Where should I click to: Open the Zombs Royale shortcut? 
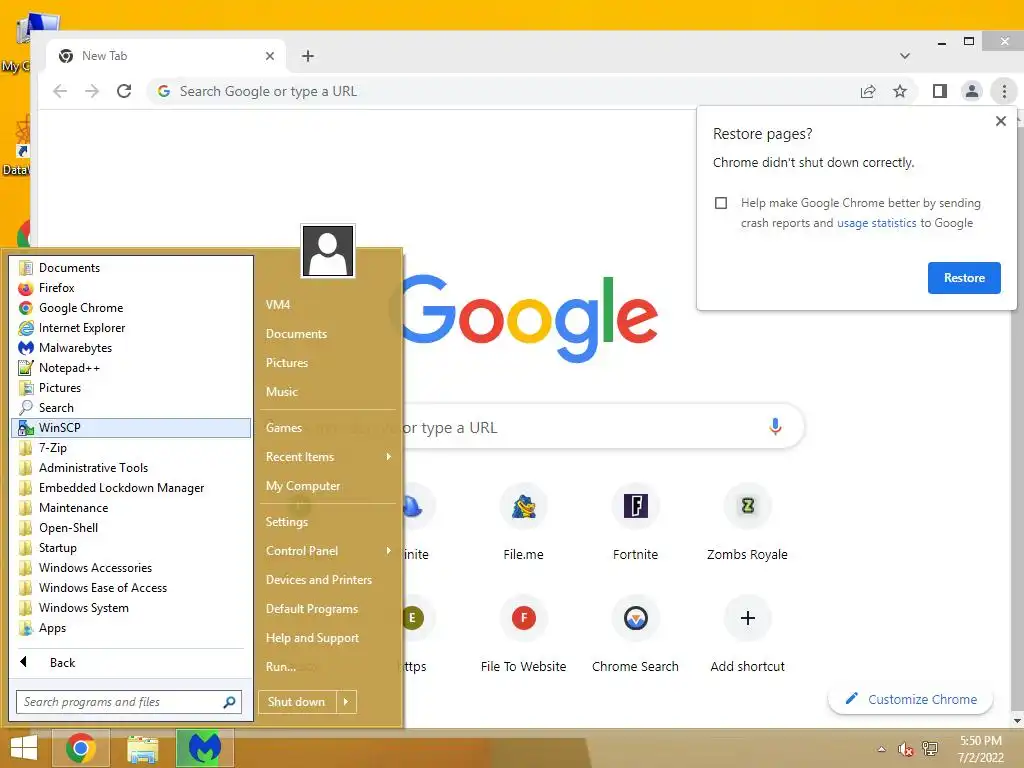[x=748, y=522]
